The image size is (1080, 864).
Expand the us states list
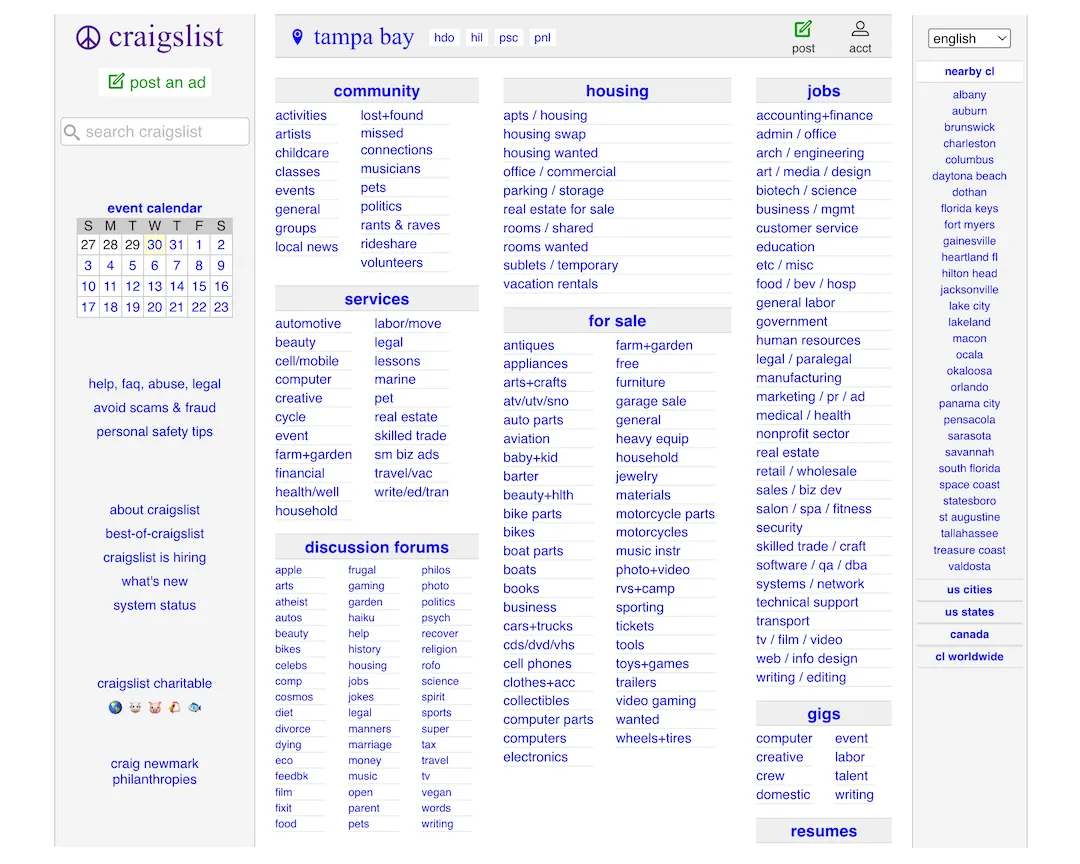pos(969,612)
